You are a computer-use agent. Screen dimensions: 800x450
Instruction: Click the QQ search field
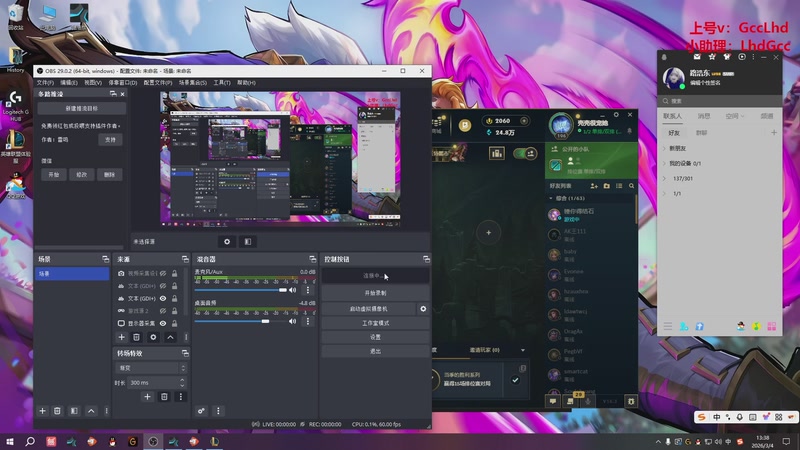(x=719, y=101)
